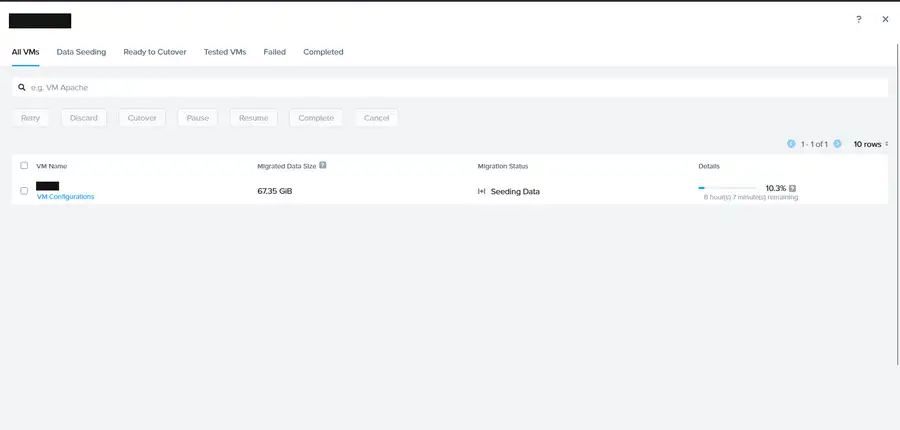Open the VM Configurations link
The width and height of the screenshot is (900, 430).
click(65, 196)
